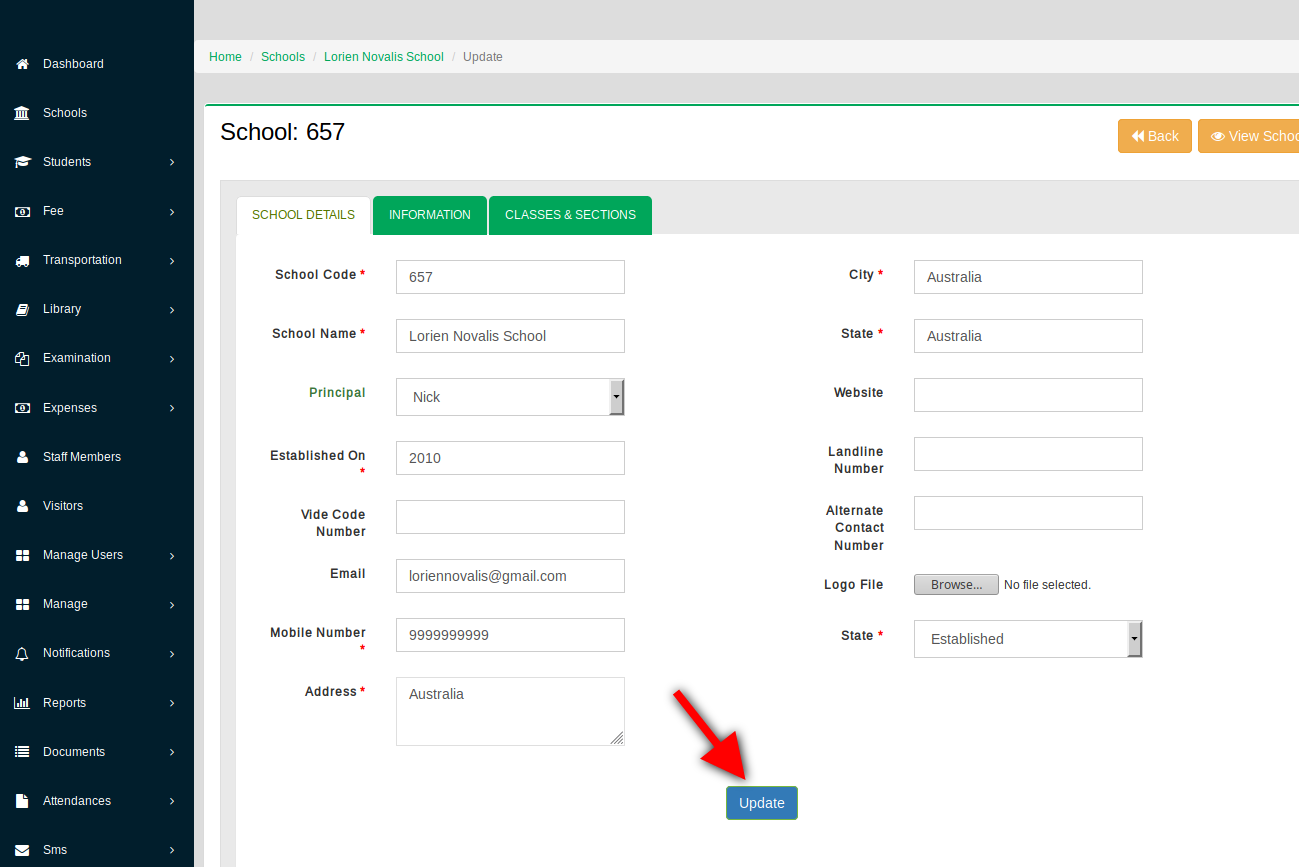Viewport: 1299px width, 867px height.
Task: Click the Back button
Action: [x=1155, y=136]
